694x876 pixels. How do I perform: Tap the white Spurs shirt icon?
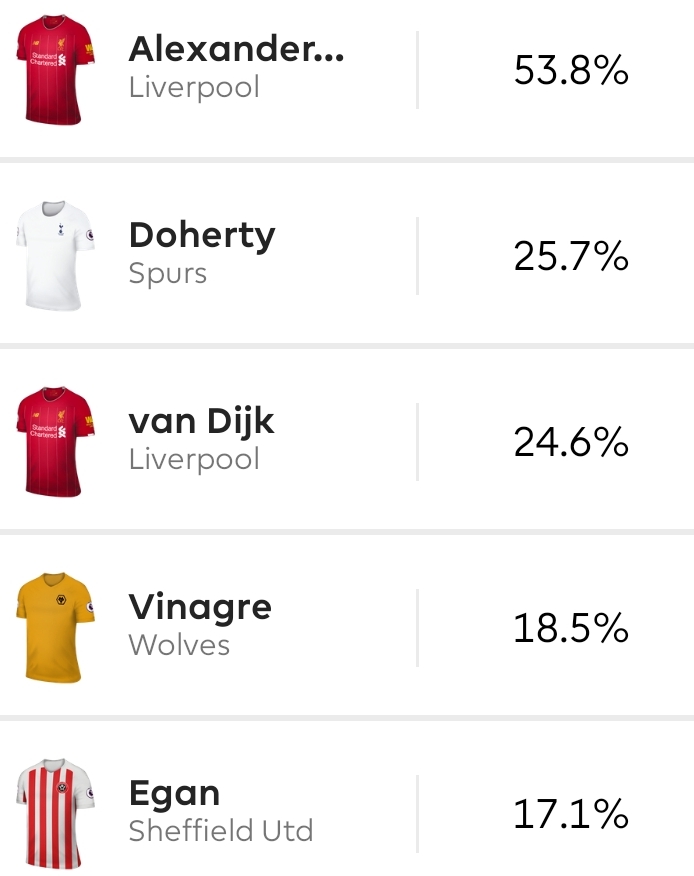[x=55, y=255]
